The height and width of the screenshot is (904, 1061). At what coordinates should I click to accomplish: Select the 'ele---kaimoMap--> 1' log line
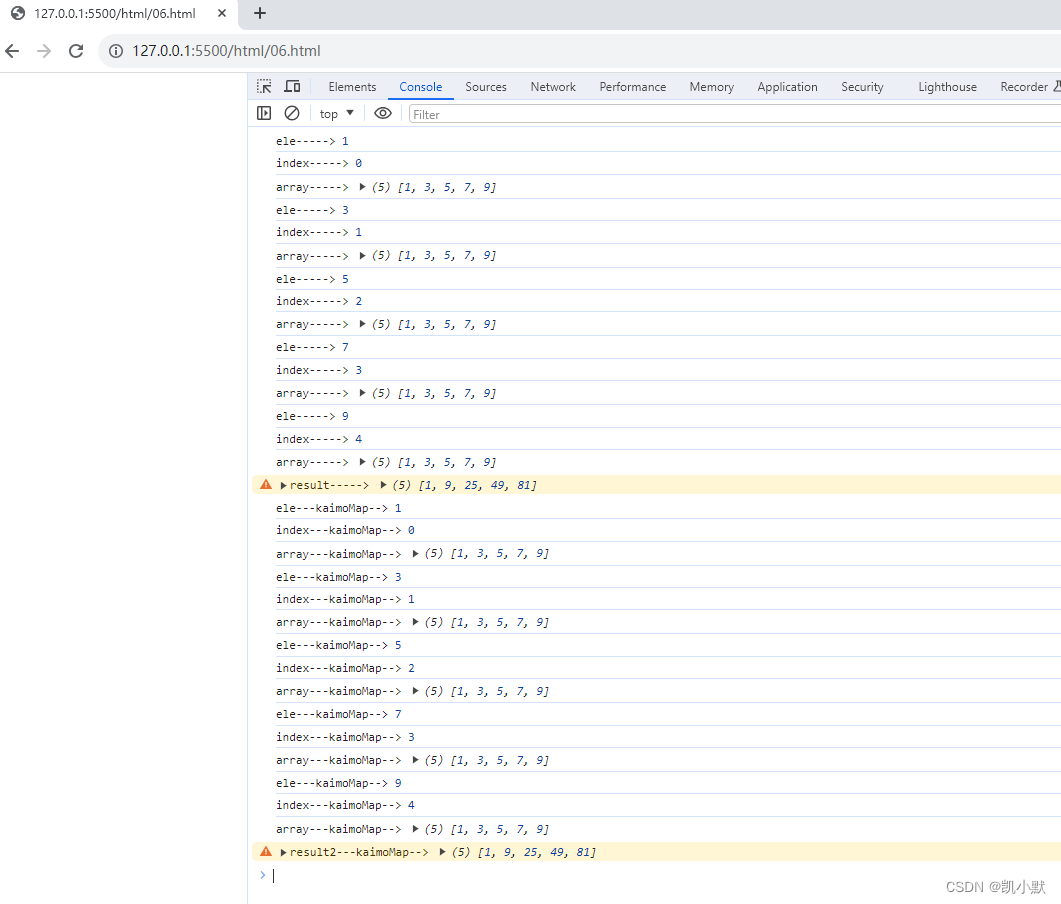[x=338, y=508]
